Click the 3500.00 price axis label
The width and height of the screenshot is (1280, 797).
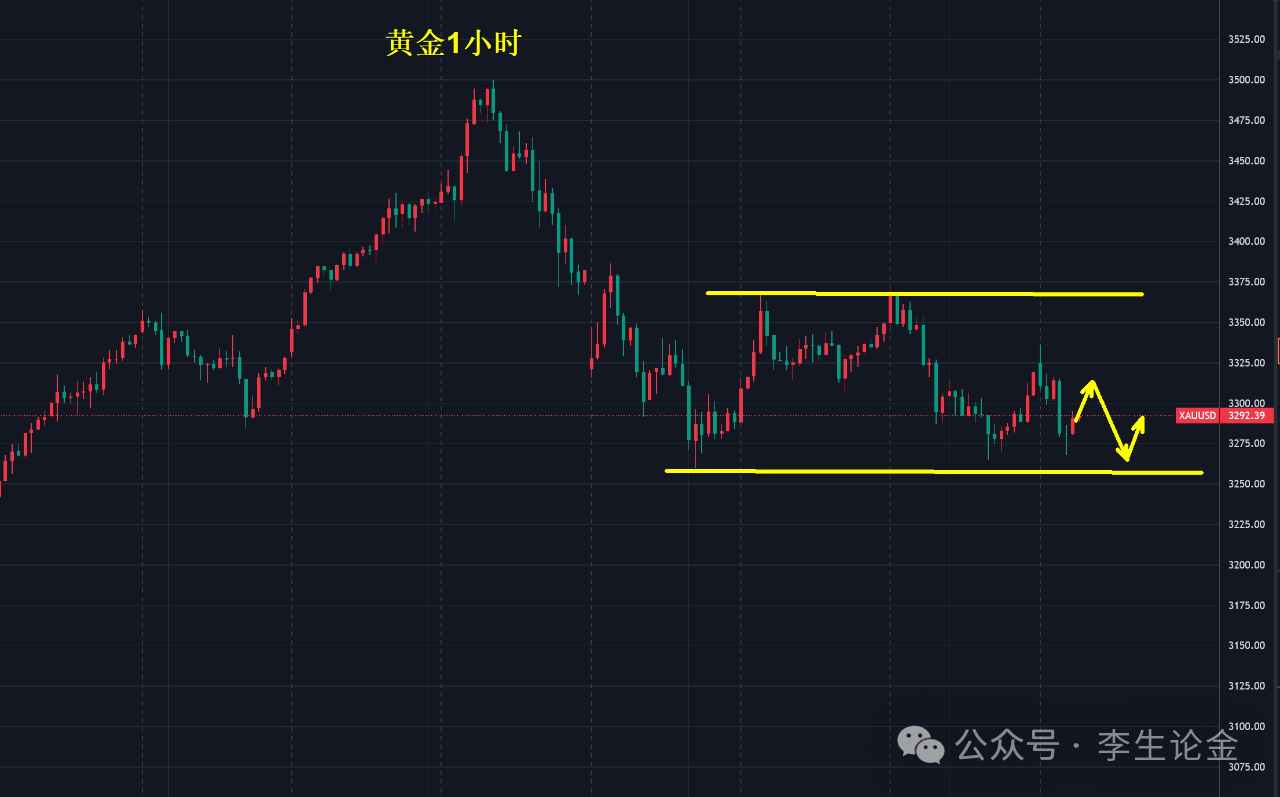point(1245,80)
